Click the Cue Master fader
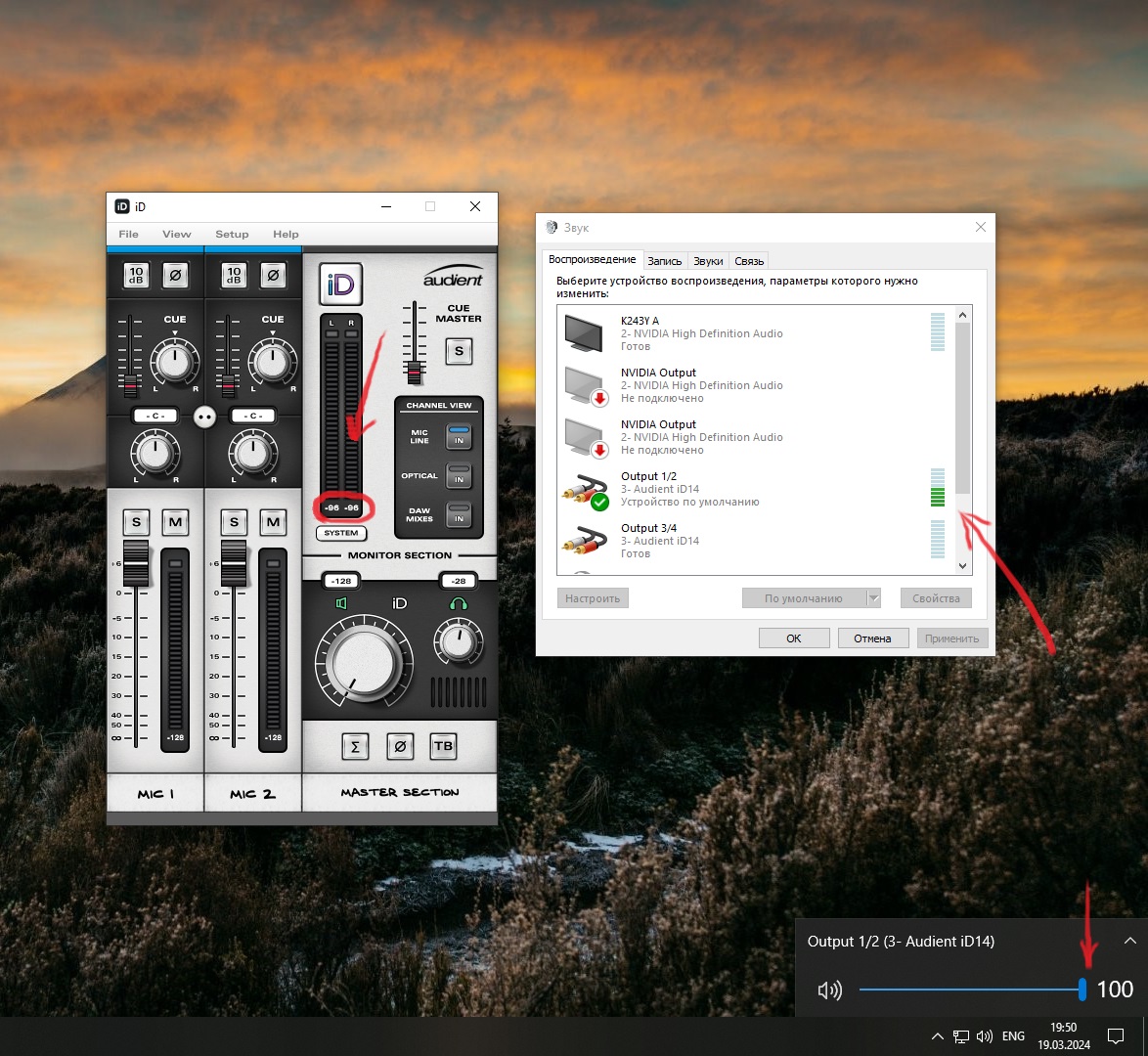The height and width of the screenshot is (1056, 1148). tap(415, 373)
